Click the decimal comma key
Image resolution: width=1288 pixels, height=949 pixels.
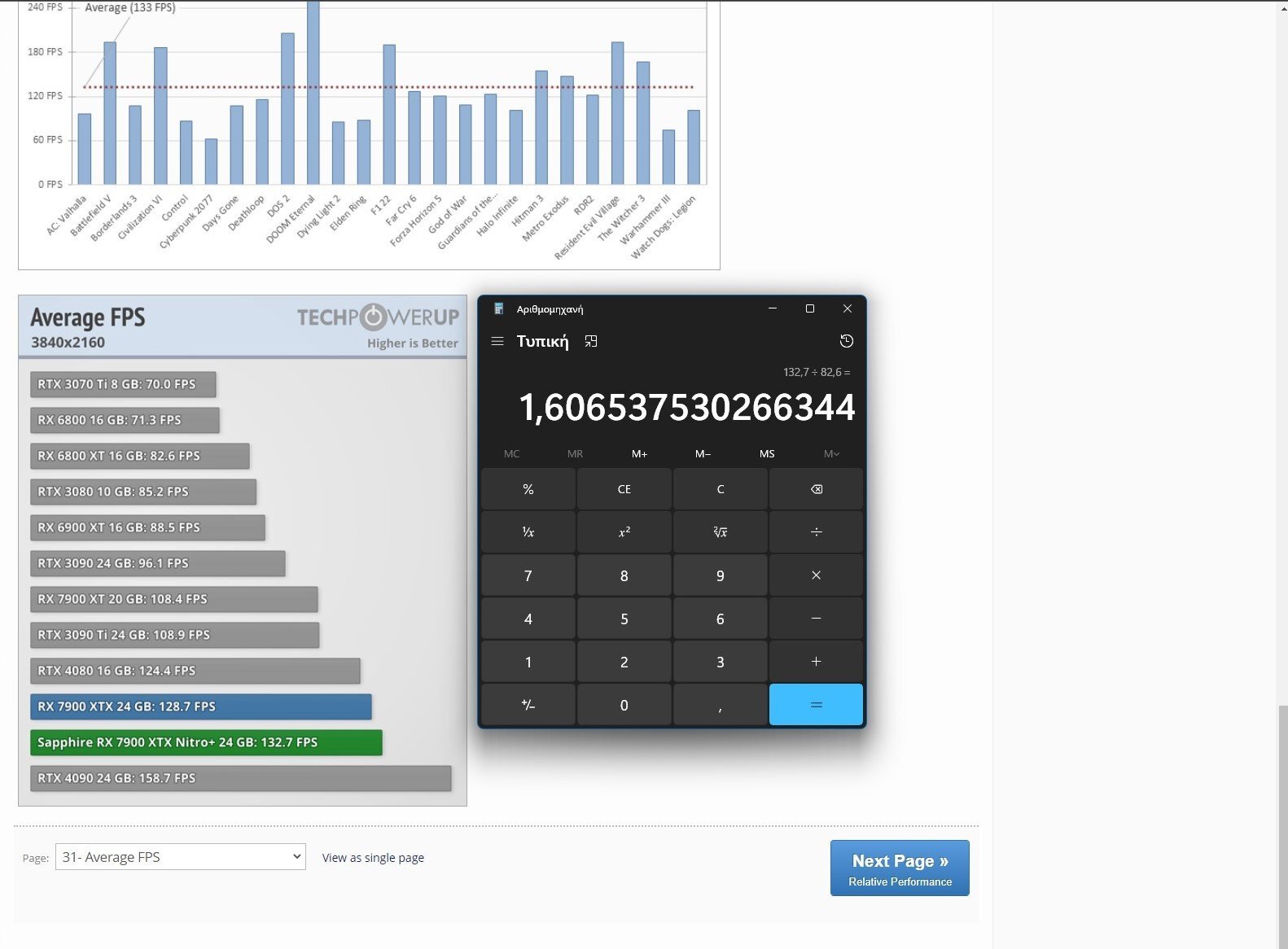[721, 705]
